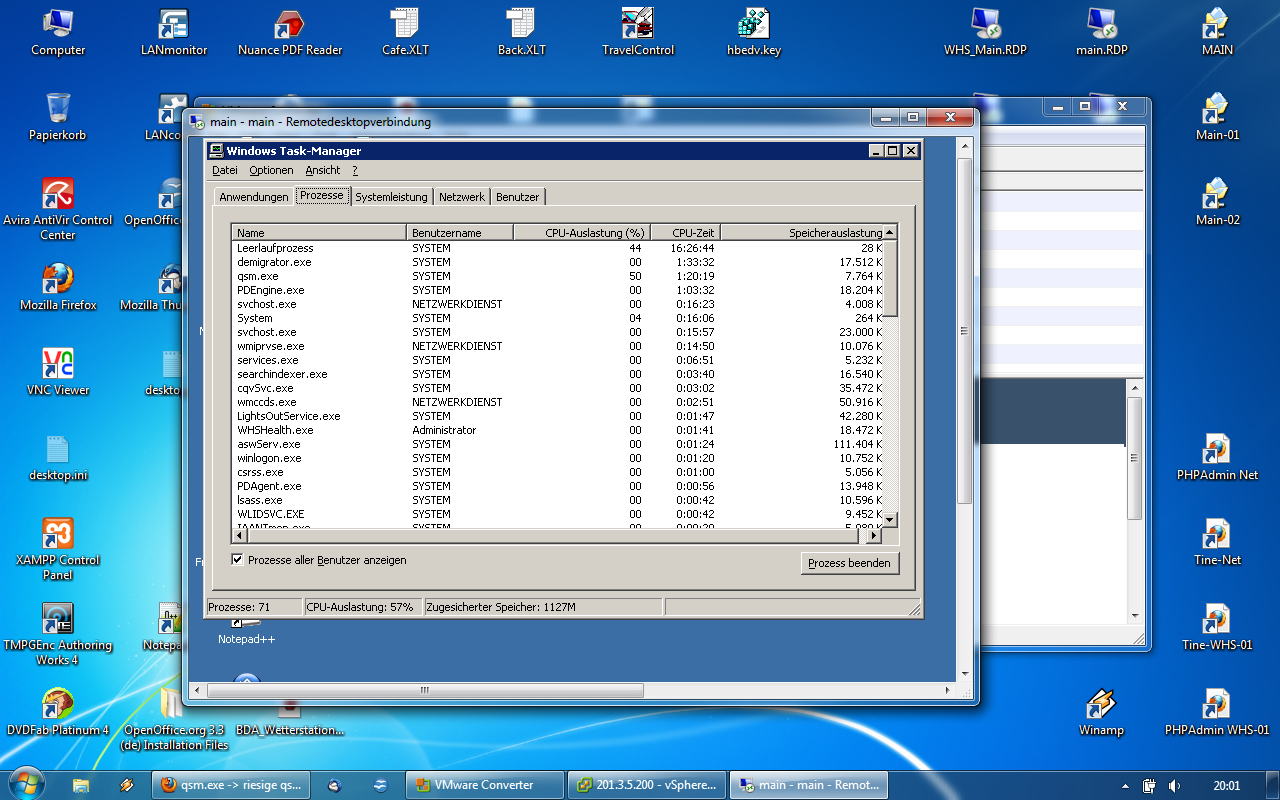Screen dimensions: 1280x800
Task: Sort by the Benutzername column header
Action: click(x=460, y=233)
